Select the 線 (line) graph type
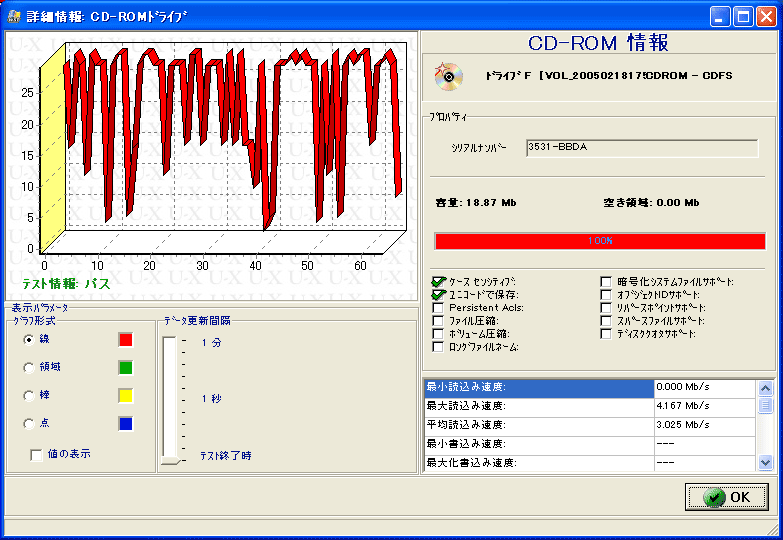This screenshot has height=540, width=783. [28, 340]
